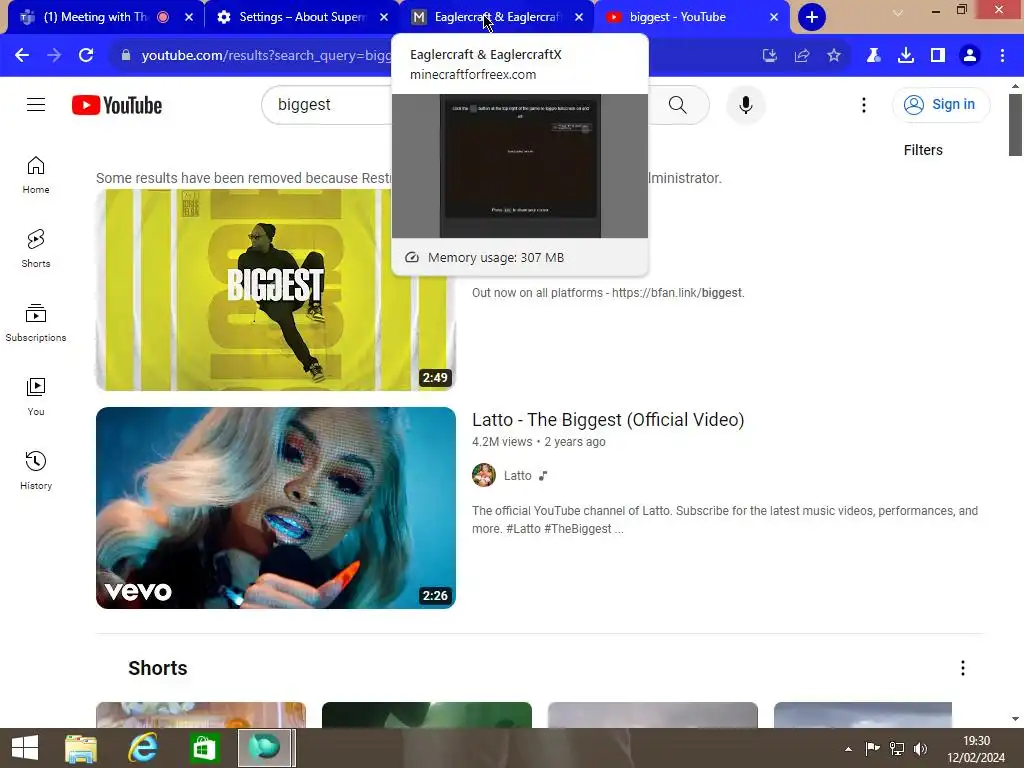Click the address bar URL
Image resolution: width=1024 pixels, height=768 pixels.
point(266,56)
